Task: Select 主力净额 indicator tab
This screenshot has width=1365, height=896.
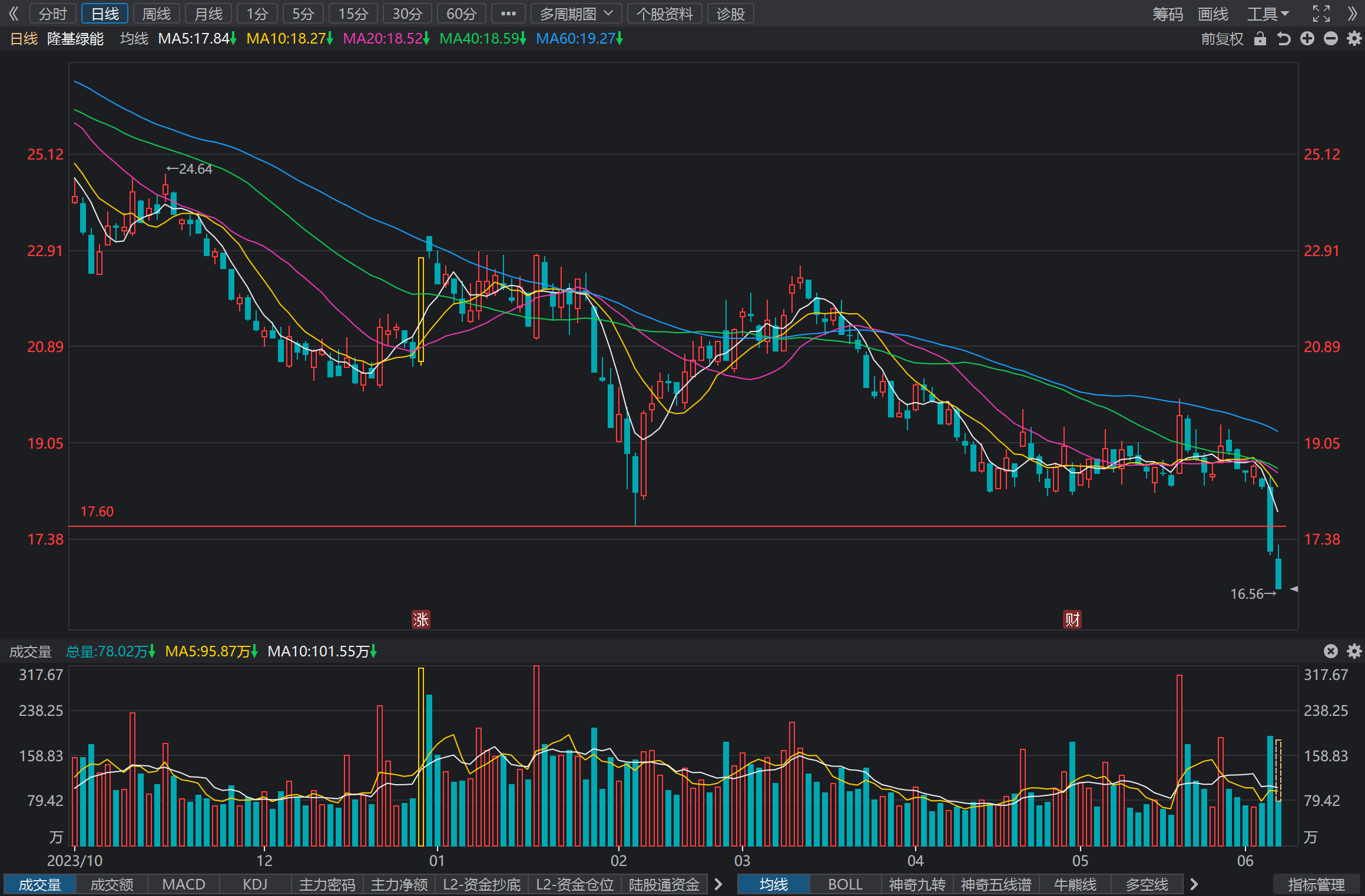Action: tap(399, 884)
